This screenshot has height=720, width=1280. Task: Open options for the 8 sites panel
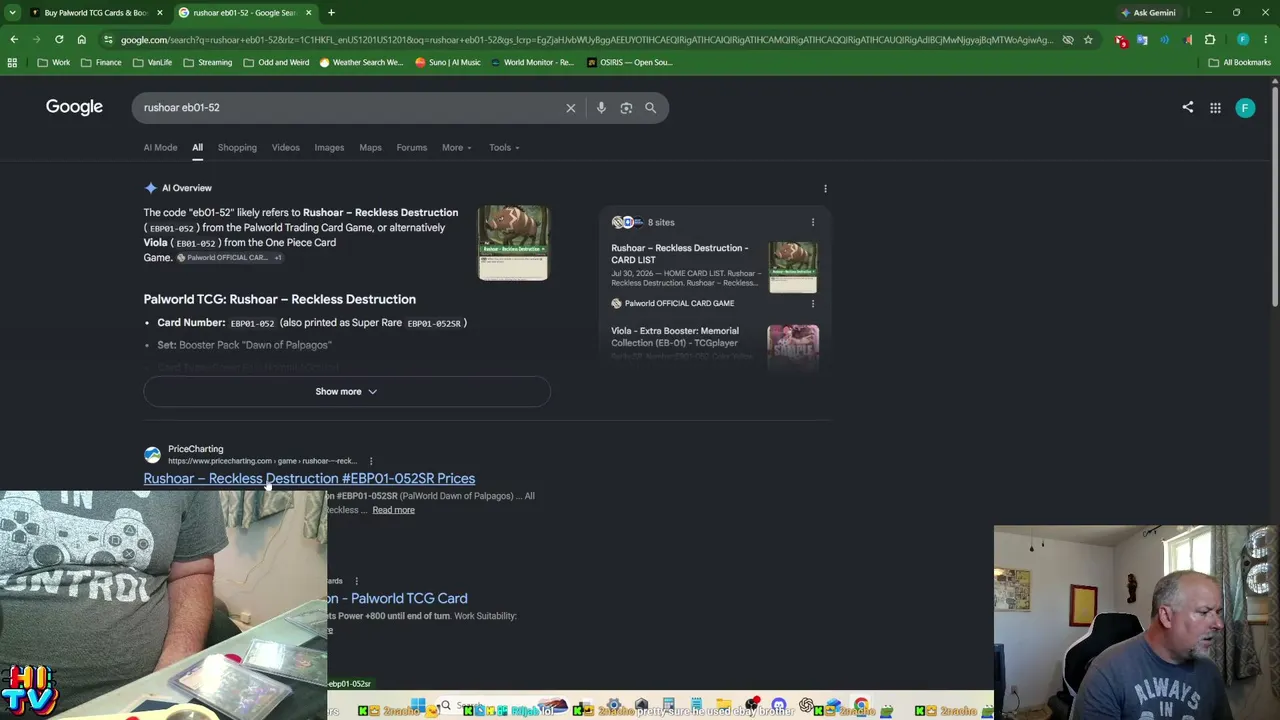[813, 222]
